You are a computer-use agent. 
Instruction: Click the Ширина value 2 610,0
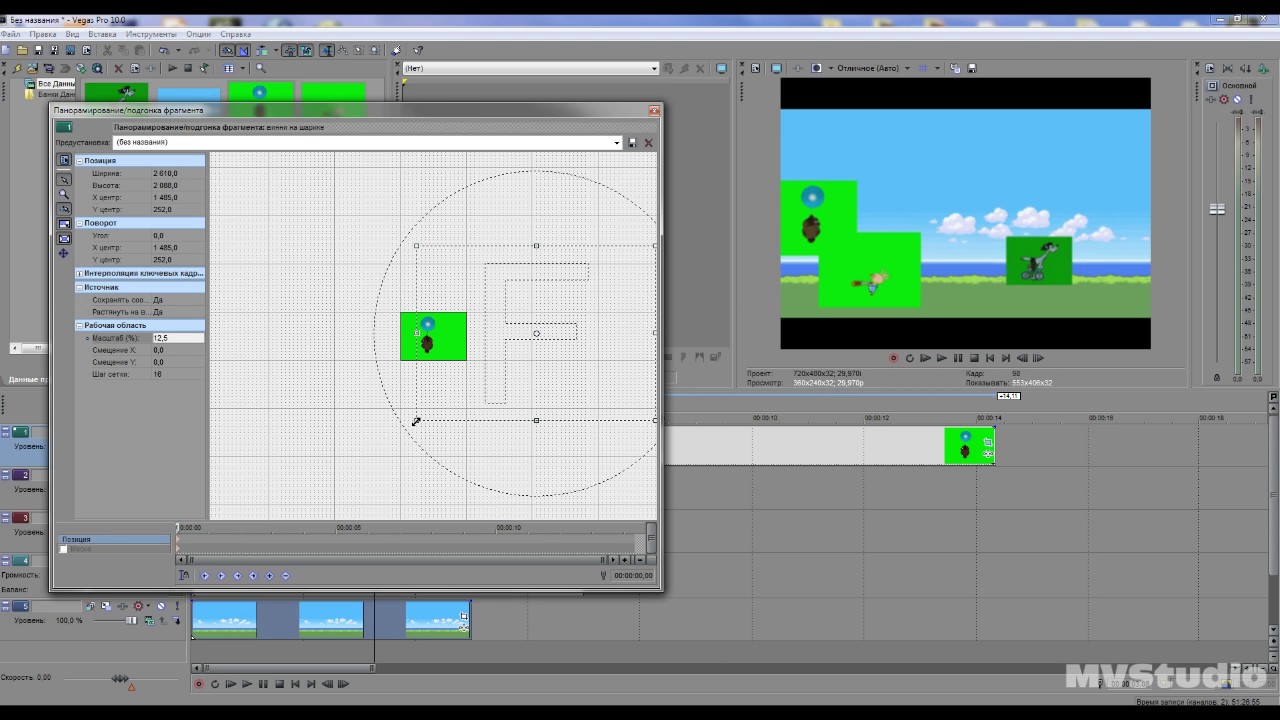point(165,173)
